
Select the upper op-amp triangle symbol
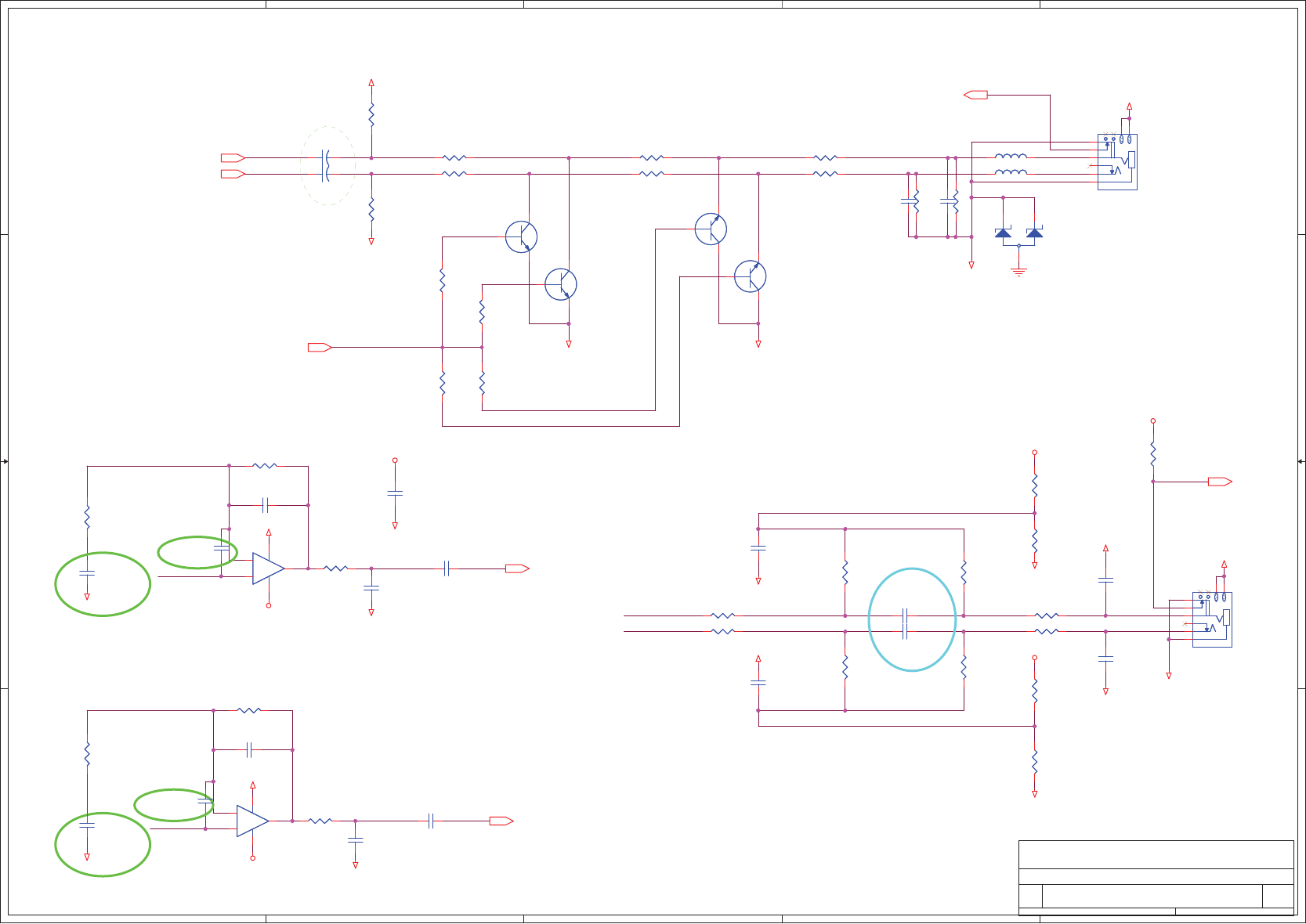268,568
